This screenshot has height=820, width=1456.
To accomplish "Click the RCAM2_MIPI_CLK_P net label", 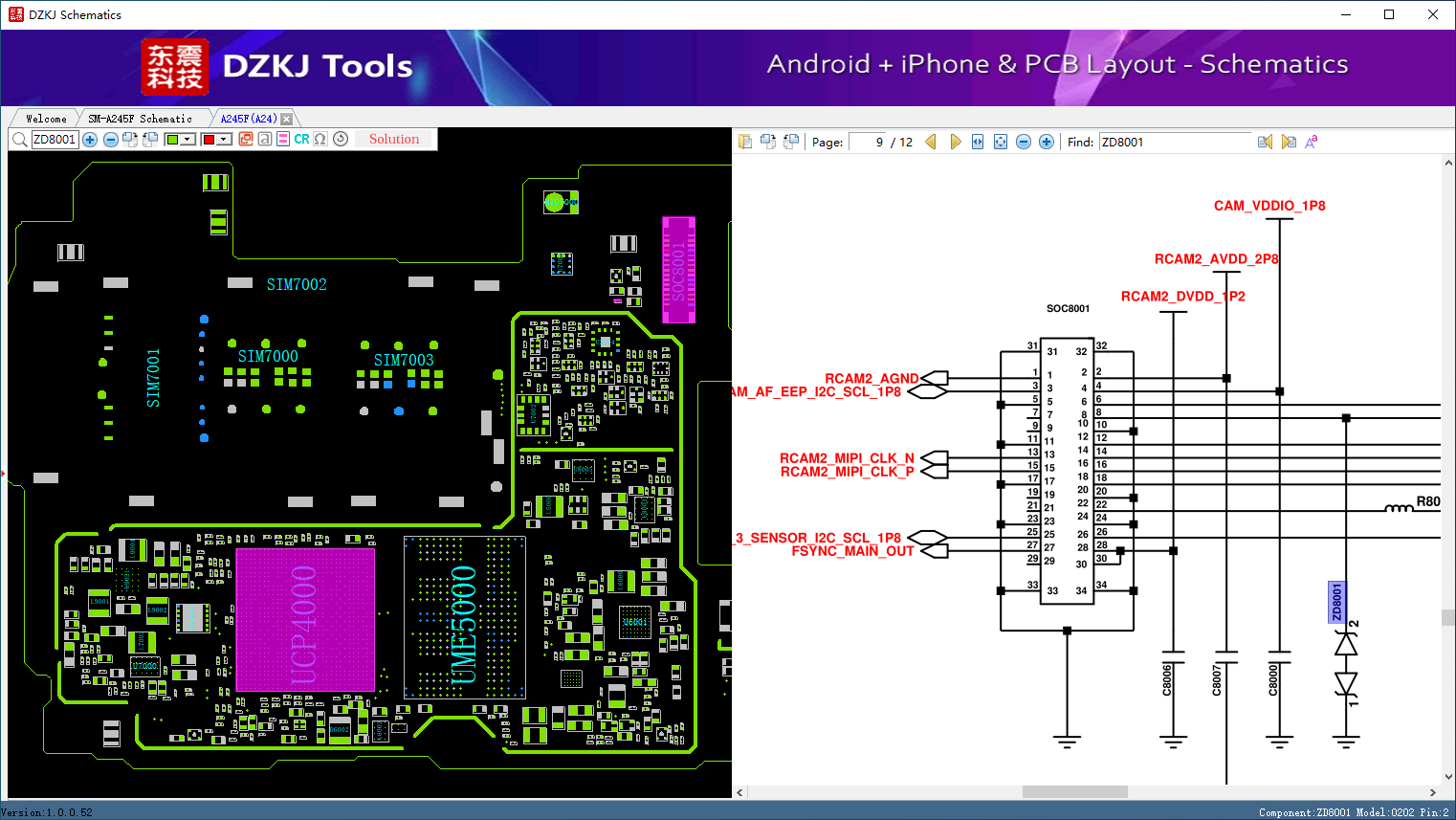I will coord(847,472).
